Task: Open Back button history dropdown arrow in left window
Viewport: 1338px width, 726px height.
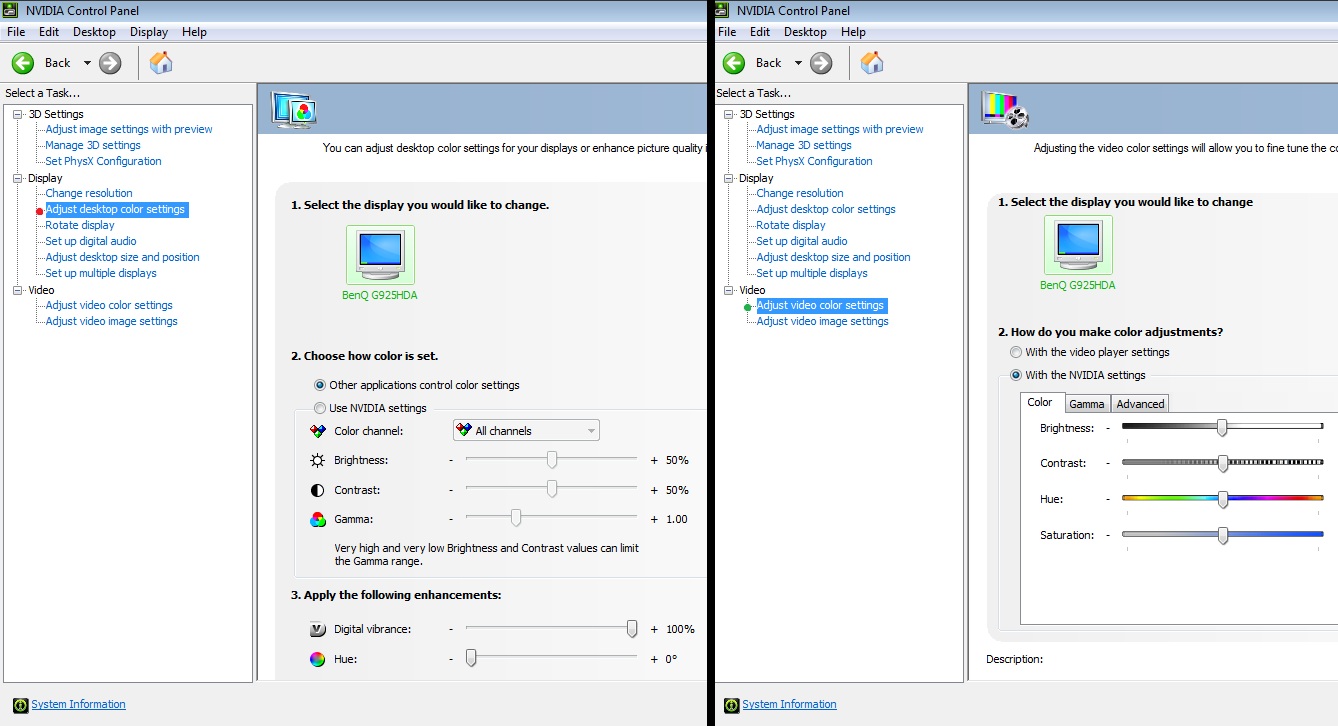Action: point(87,63)
